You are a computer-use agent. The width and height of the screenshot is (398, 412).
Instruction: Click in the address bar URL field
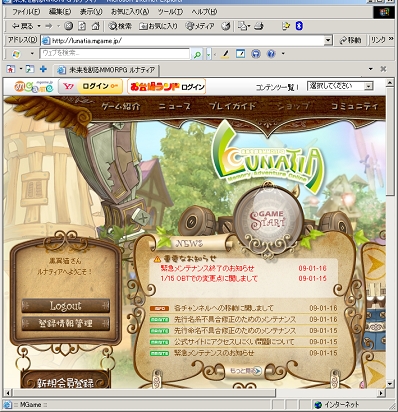pos(187,41)
